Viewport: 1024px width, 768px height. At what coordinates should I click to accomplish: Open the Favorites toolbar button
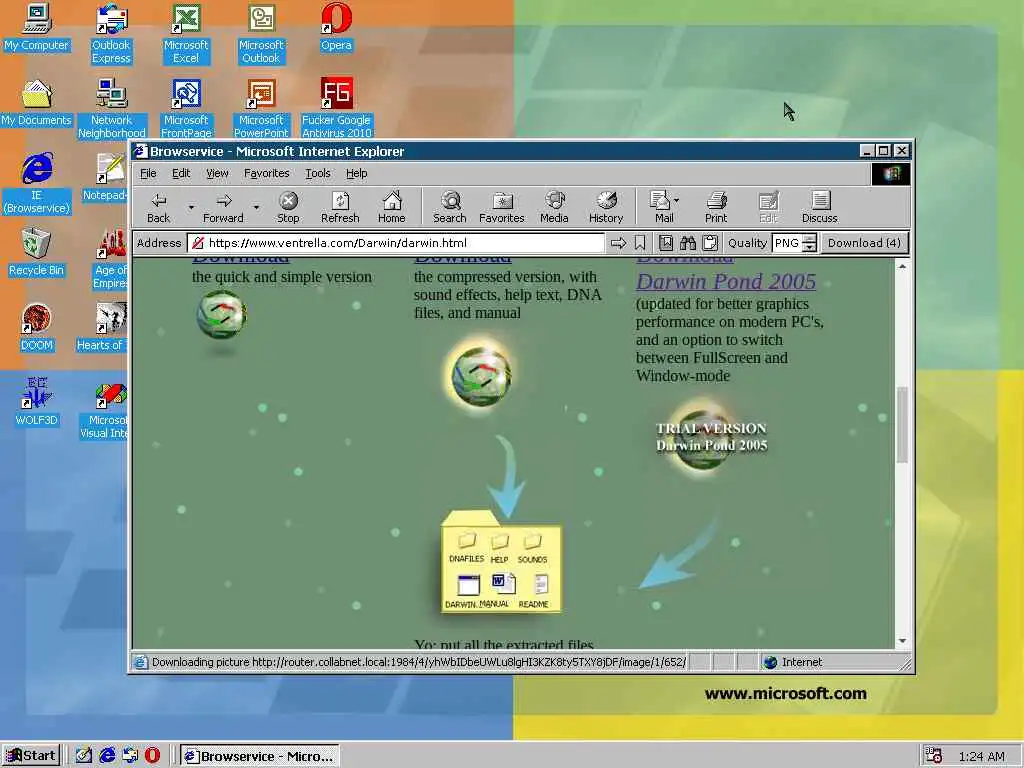tap(502, 208)
